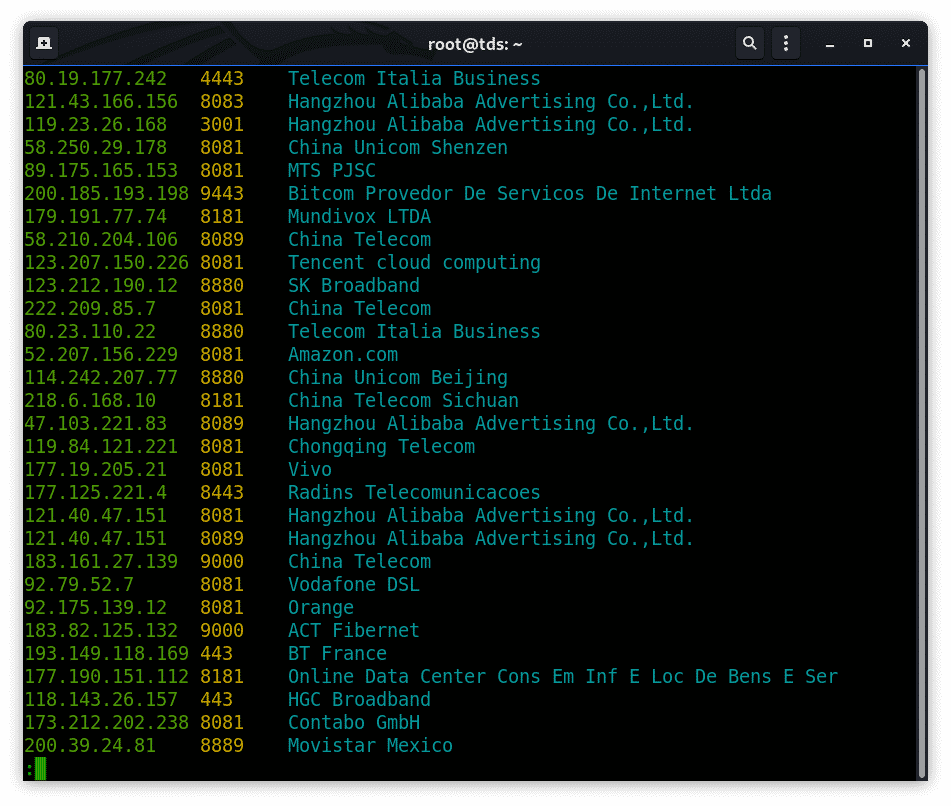Click 'SK Broadband' provider name

(x=354, y=286)
